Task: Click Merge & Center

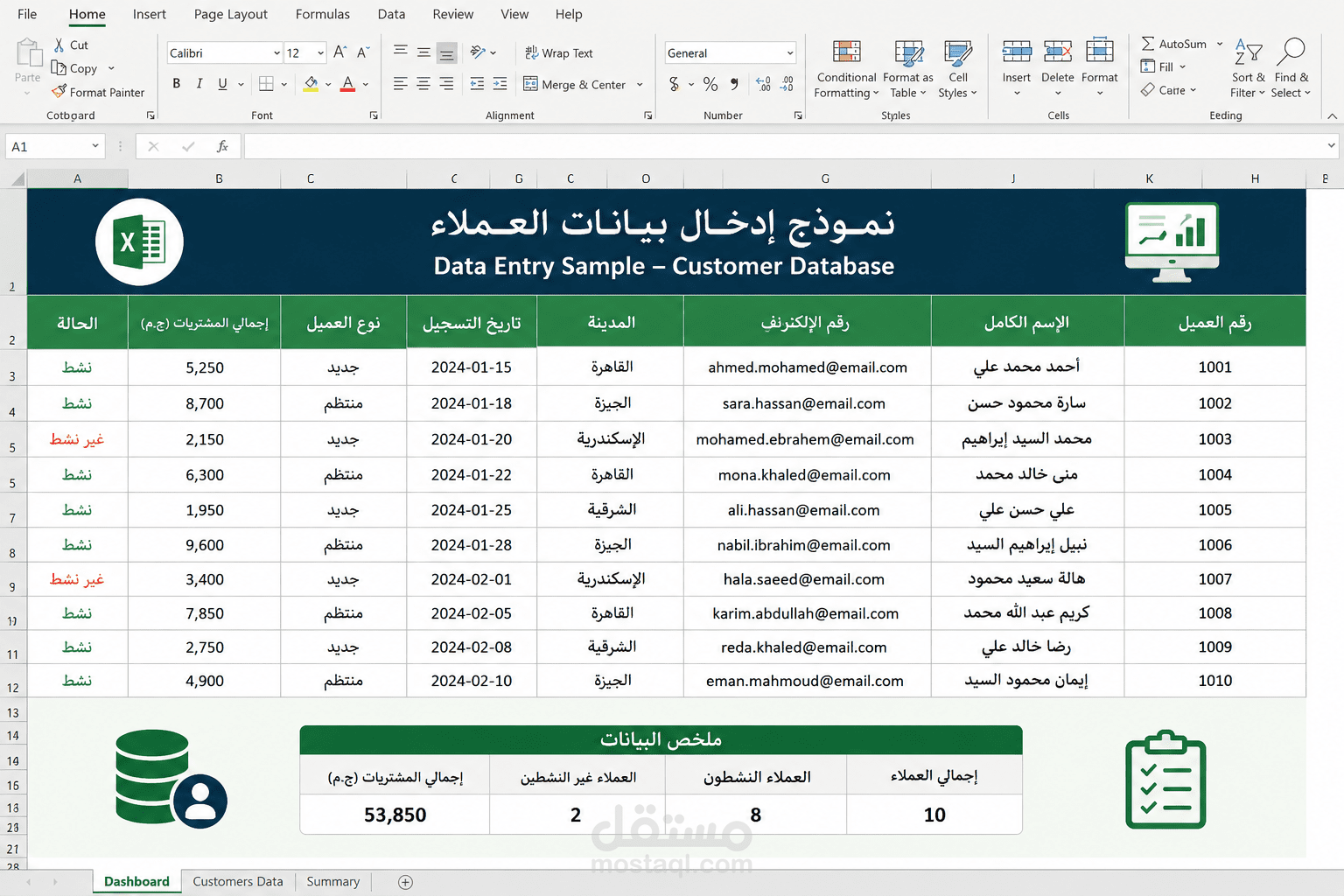Action: pyautogui.click(x=575, y=85)
